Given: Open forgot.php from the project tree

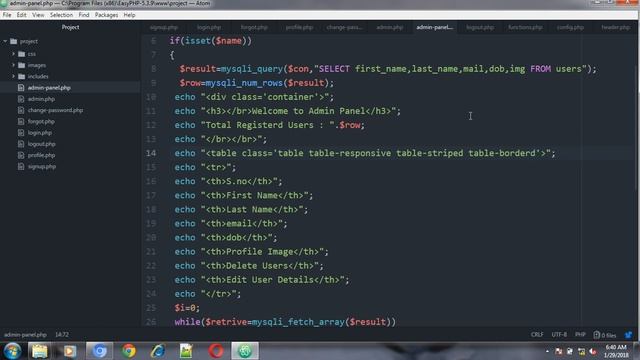Looking at the screenshot, I should click(41, 121).
